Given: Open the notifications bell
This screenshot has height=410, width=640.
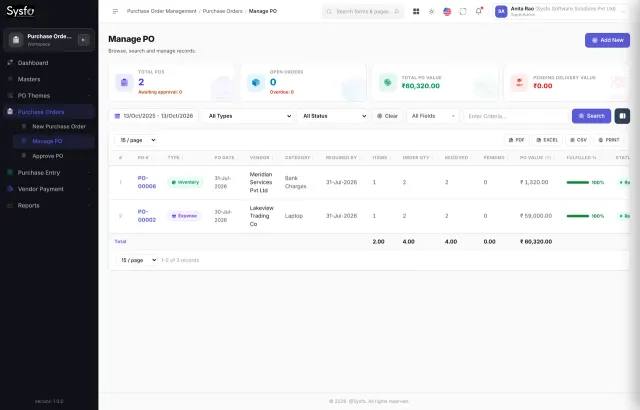Looking at the screenshot, I should (479, 11).
